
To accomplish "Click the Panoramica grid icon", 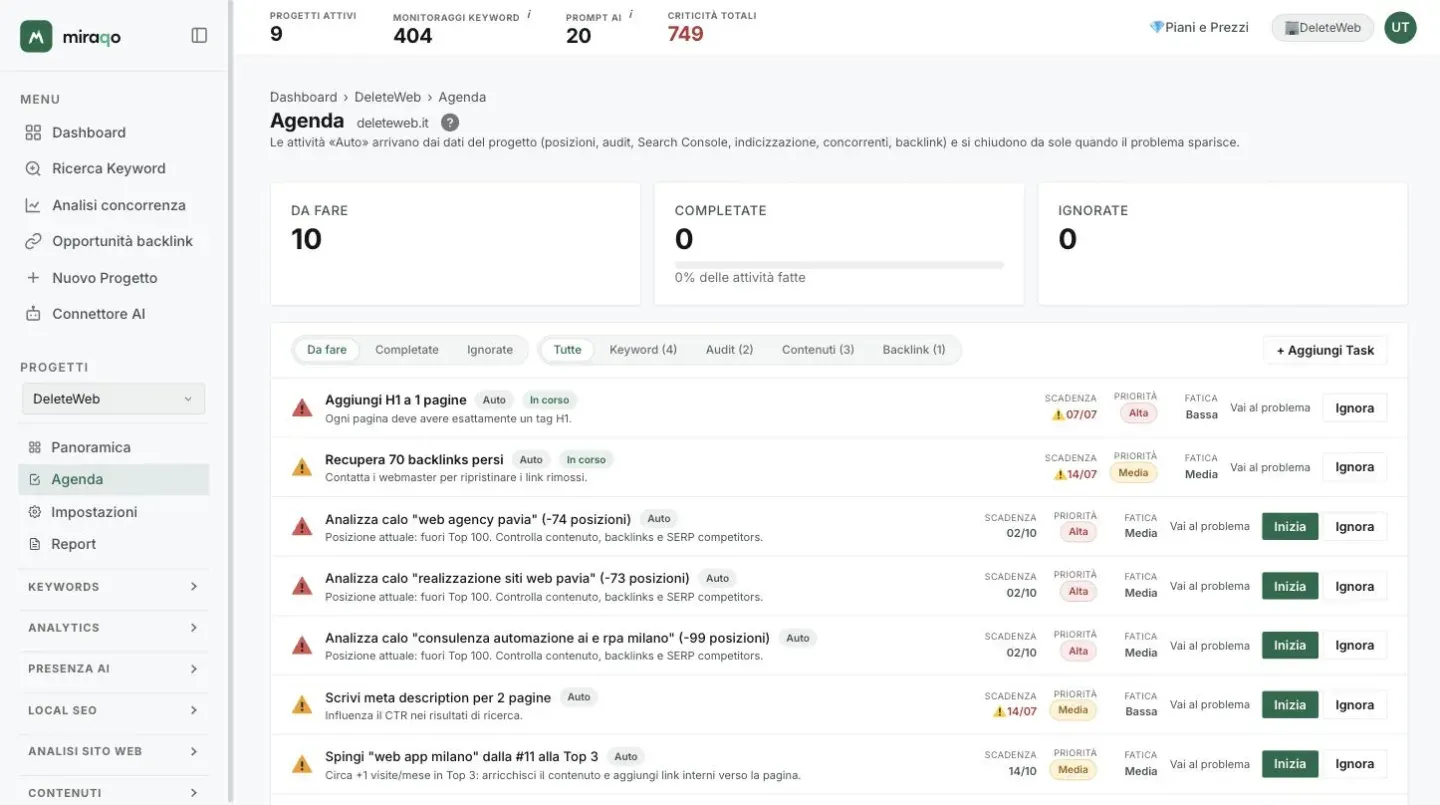I will 35,447.
